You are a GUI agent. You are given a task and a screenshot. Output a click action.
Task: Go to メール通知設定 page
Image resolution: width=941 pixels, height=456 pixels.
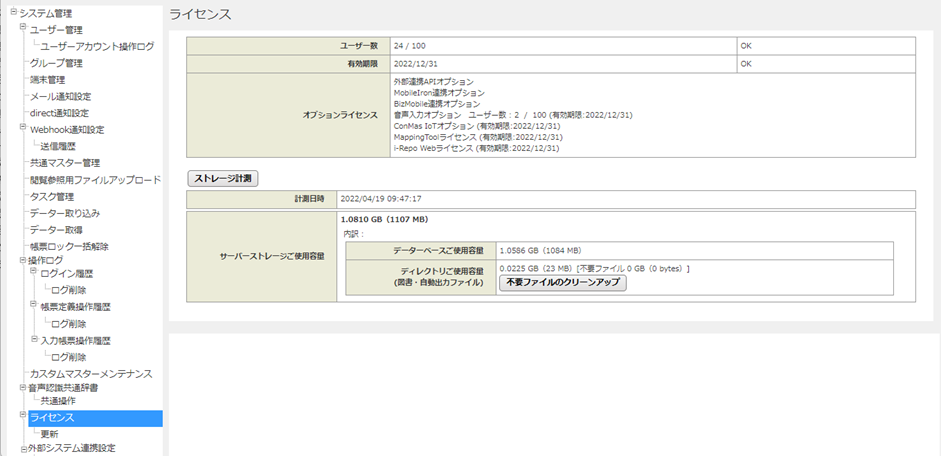pos(60,96)
